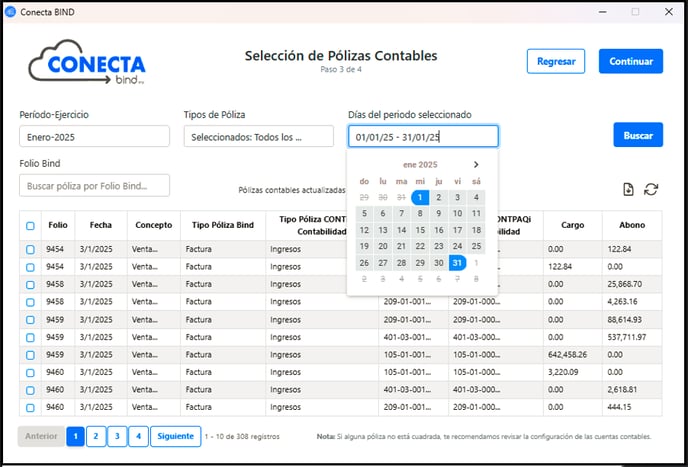The width and height of the screenshot is (688, 467).
Task: Pick day 15 in the calendar
Action: click(420, 230)
